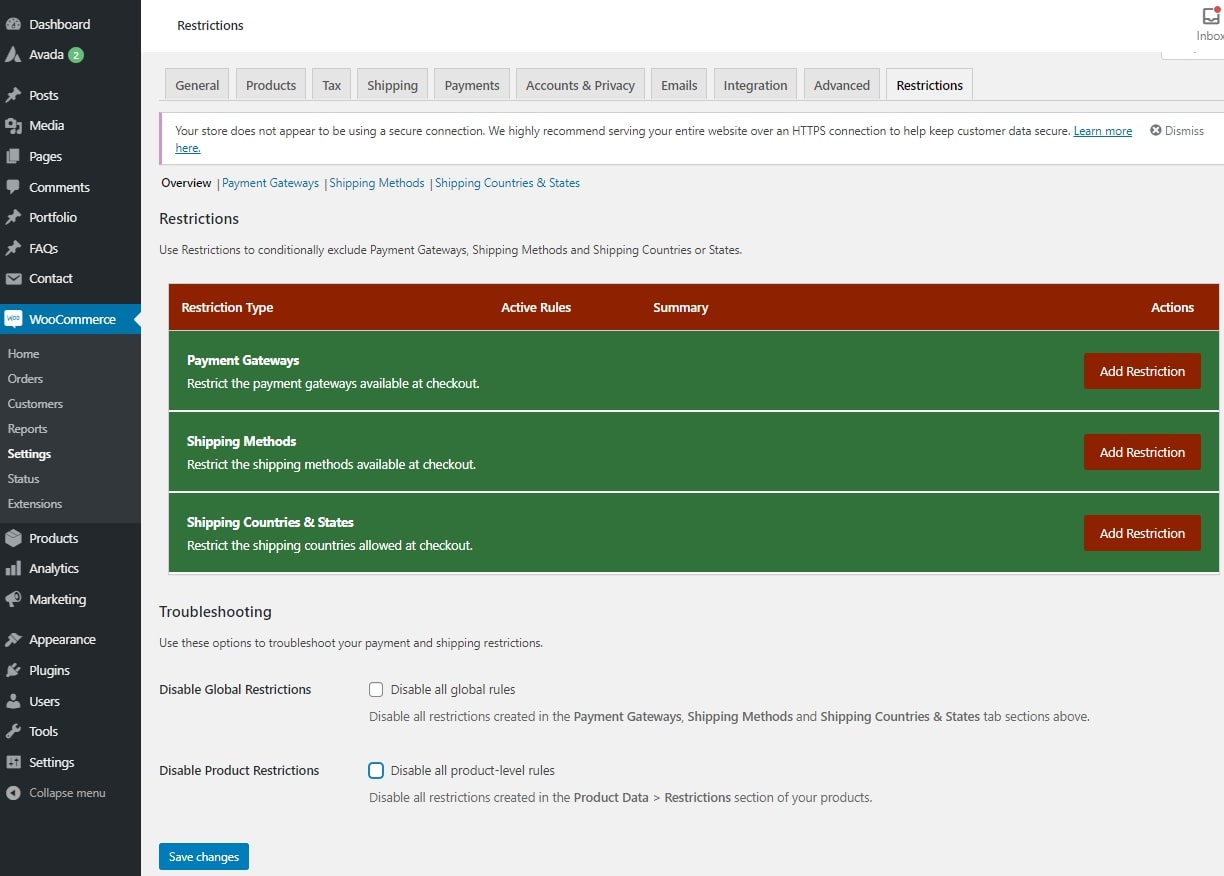Click the Plugins plug icon

tap(13, 670)
